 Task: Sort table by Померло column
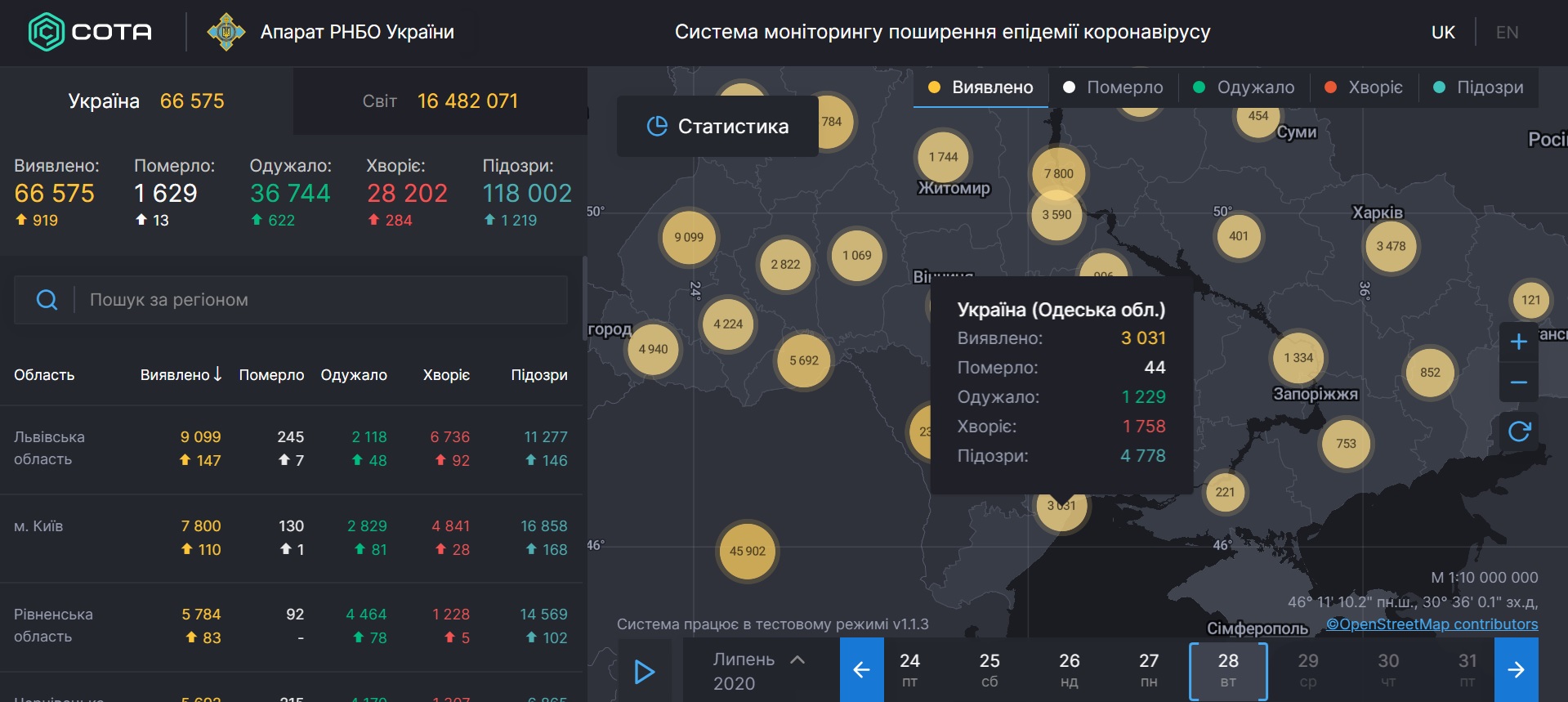click(x=271, y=375)
